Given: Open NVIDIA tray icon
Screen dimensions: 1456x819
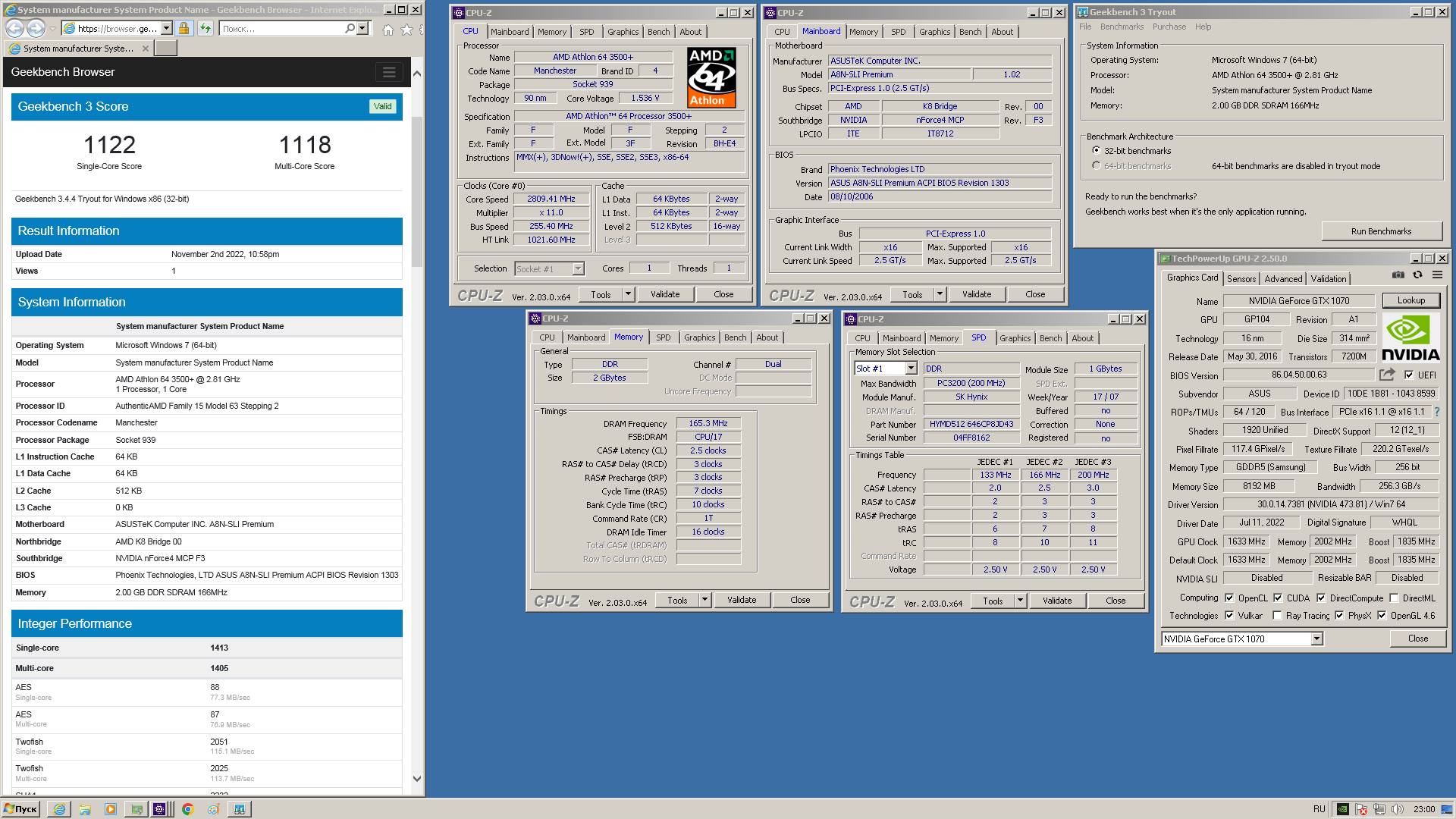Looking at the screenshot, I should tap(1342, 809).
